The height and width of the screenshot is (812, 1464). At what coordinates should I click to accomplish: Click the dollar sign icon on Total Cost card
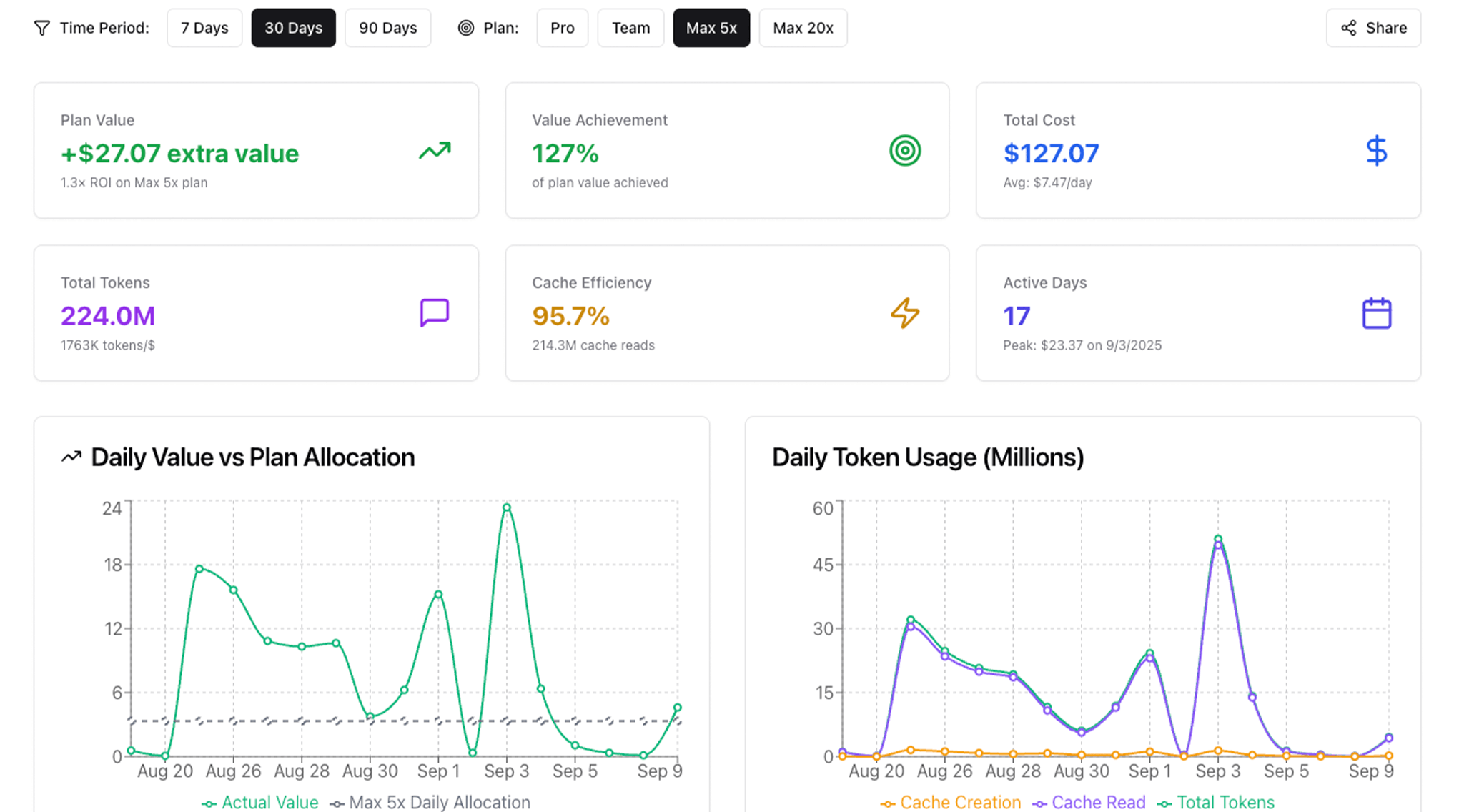1376,151
